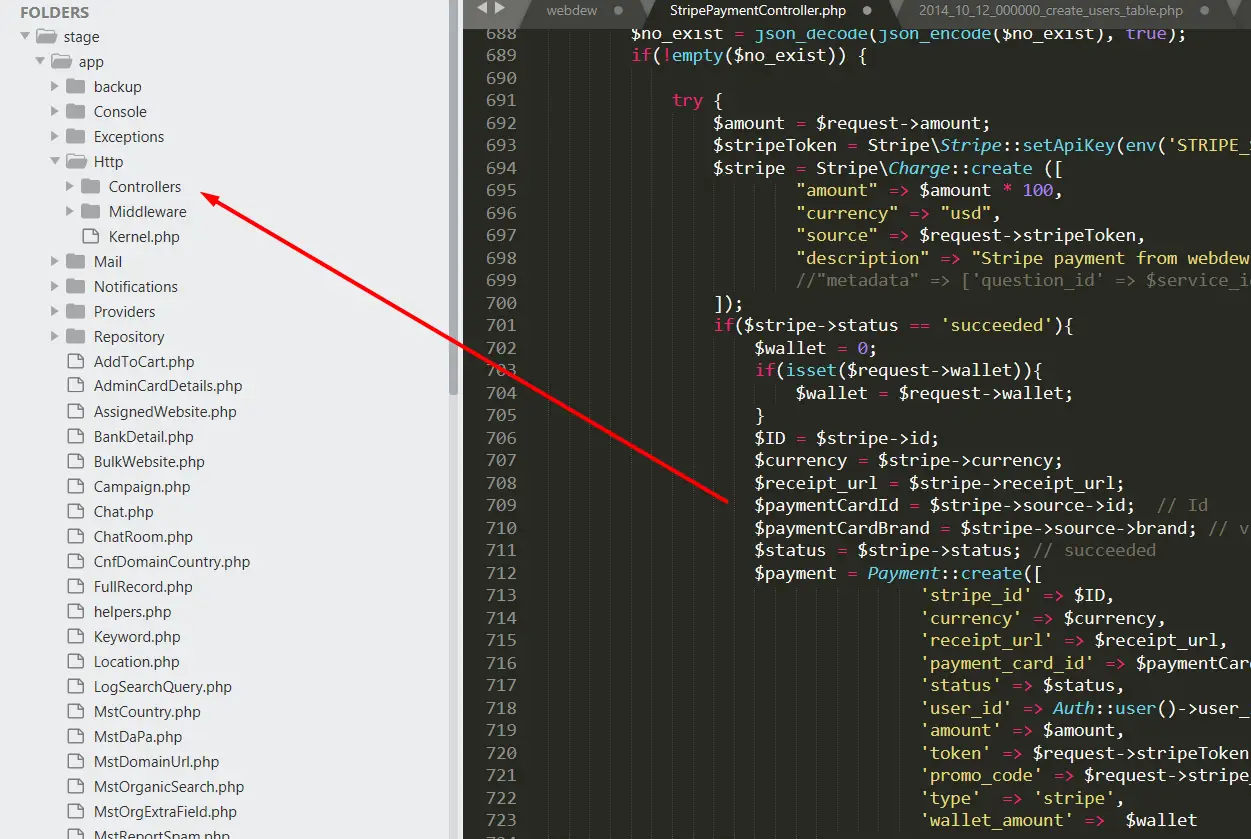Click the Mail folder icon
This screenshot has width=1251, height=839.
76,261
